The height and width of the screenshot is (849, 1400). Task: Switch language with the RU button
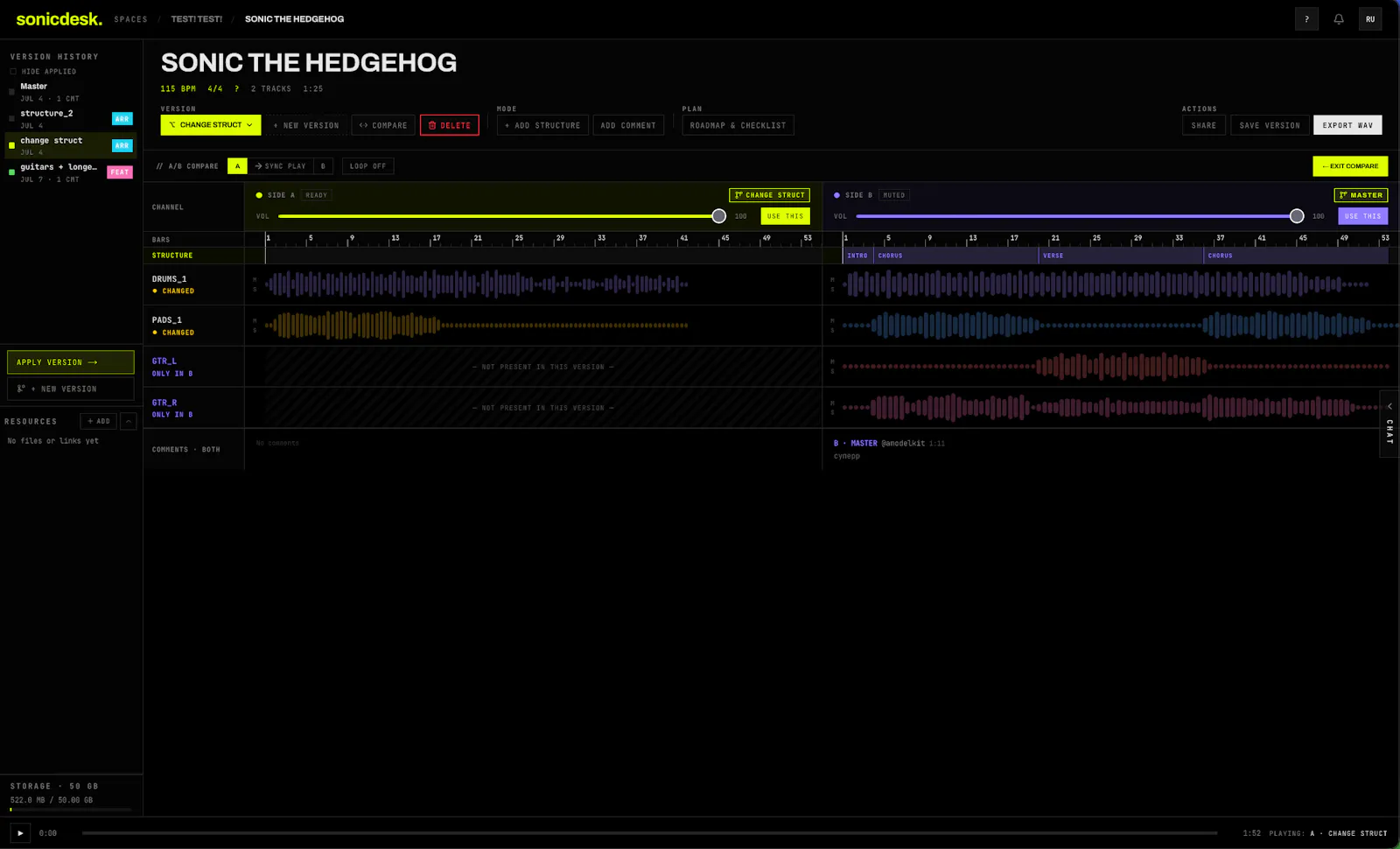coord(1370,19)
